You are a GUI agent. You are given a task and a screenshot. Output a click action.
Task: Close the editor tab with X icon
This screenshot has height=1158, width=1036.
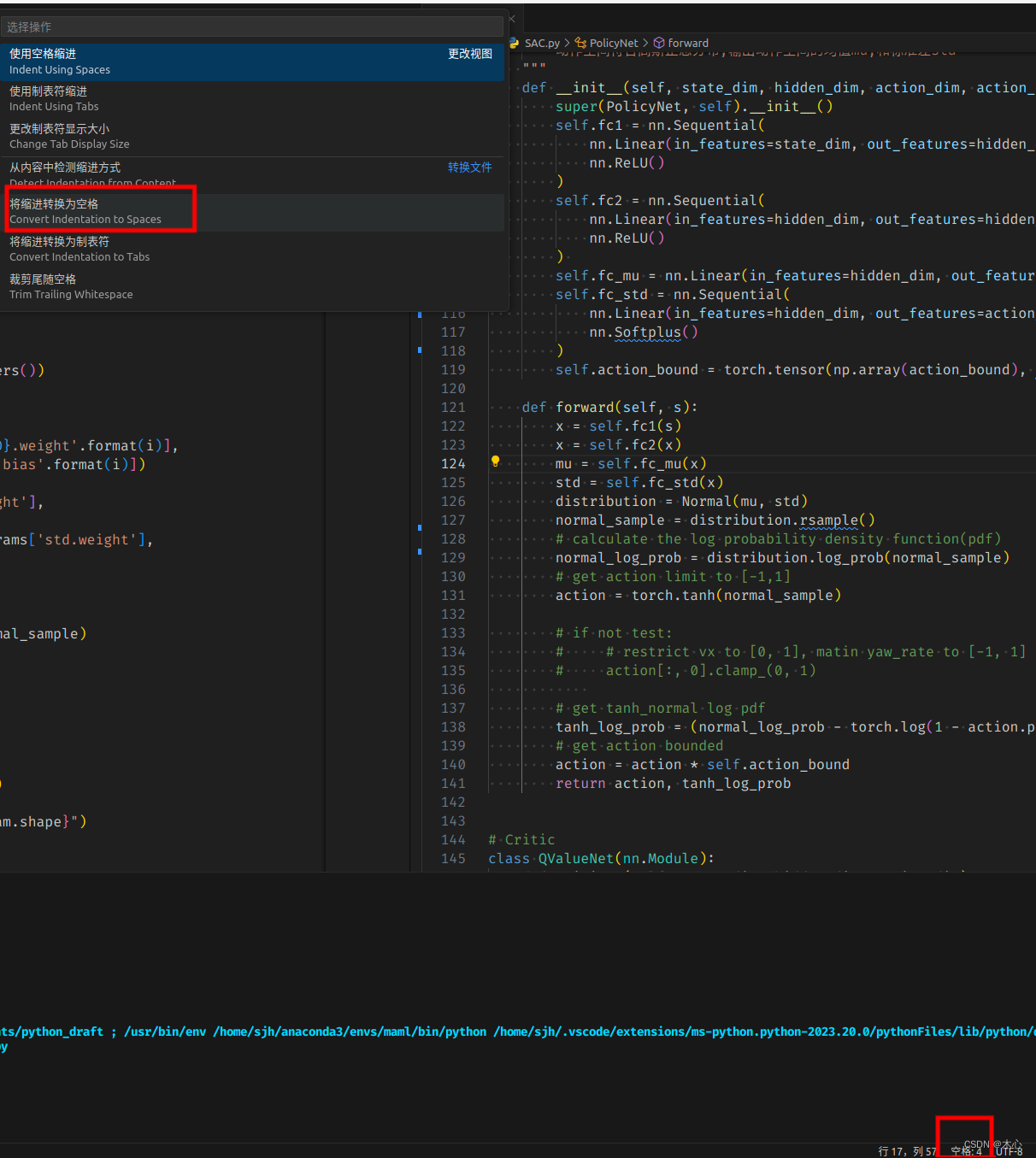(511, 19)
